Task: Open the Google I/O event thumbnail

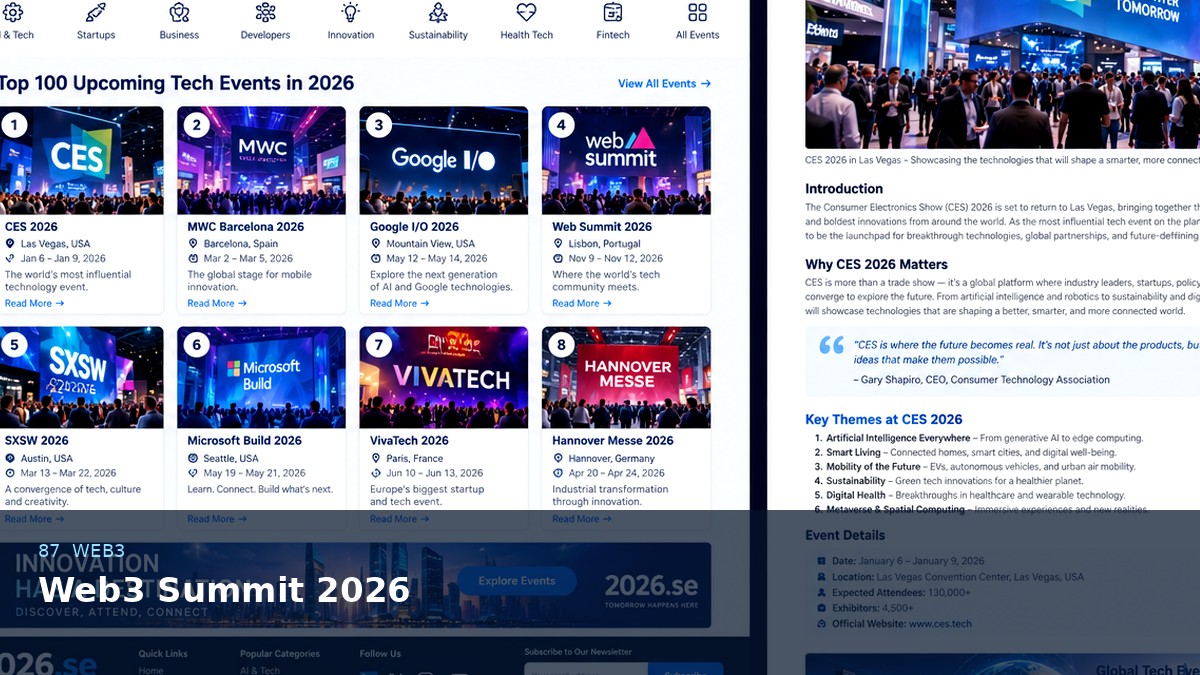Action: 444,160
